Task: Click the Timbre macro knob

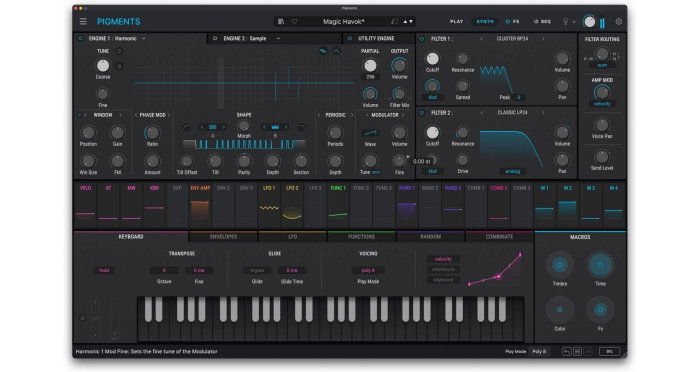Action: pyautogui.click(x=560, y=265)
